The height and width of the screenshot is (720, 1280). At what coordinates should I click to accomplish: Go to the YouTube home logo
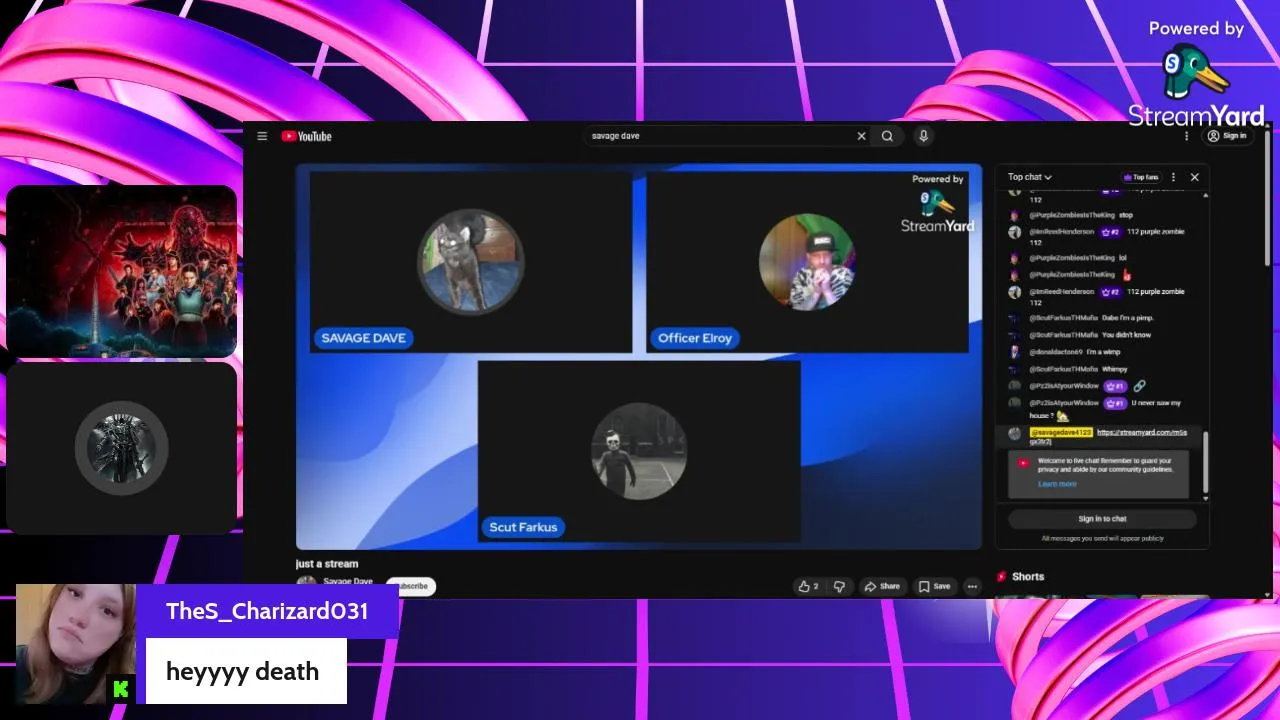[x=306, y=136]
